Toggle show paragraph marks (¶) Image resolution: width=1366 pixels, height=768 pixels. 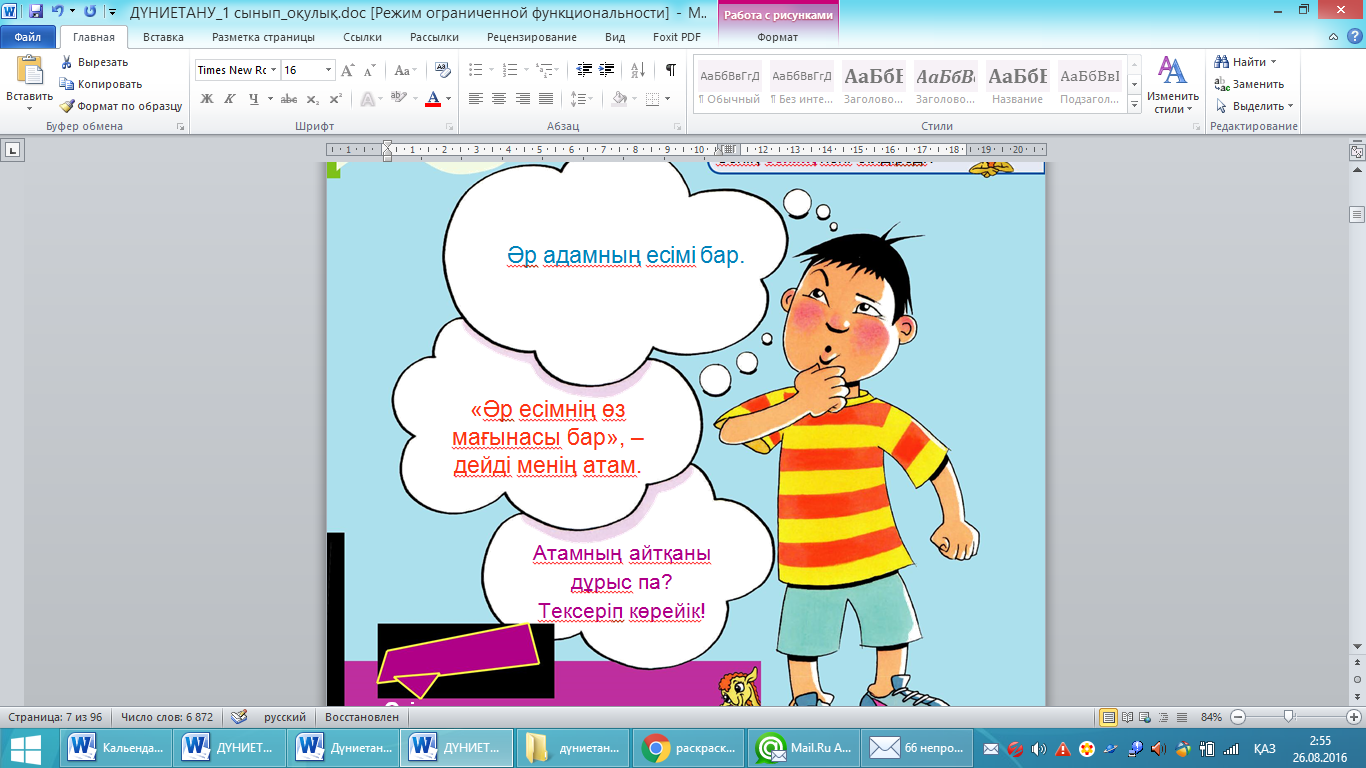(670, 70)
